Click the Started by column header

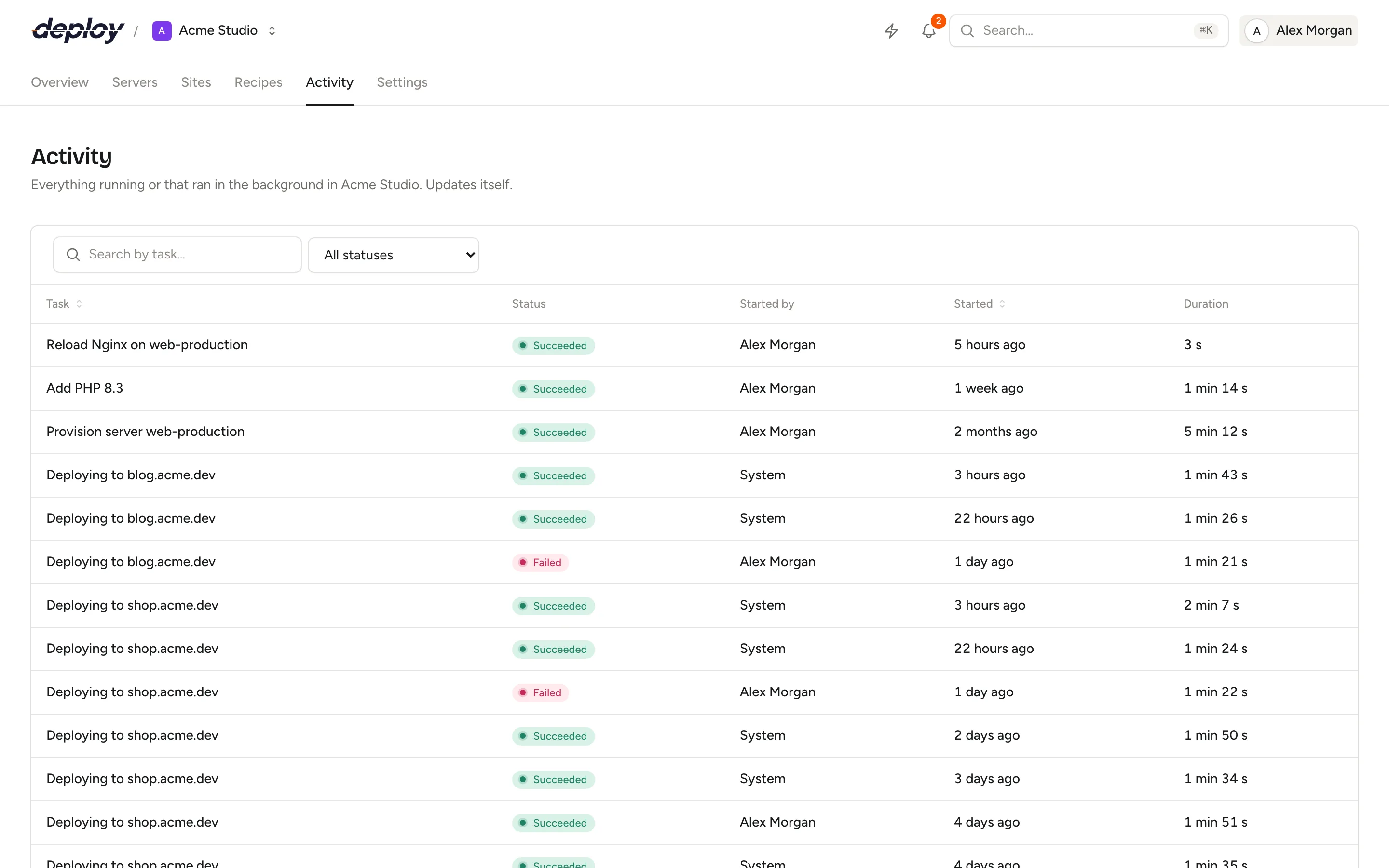pos(767,304)
